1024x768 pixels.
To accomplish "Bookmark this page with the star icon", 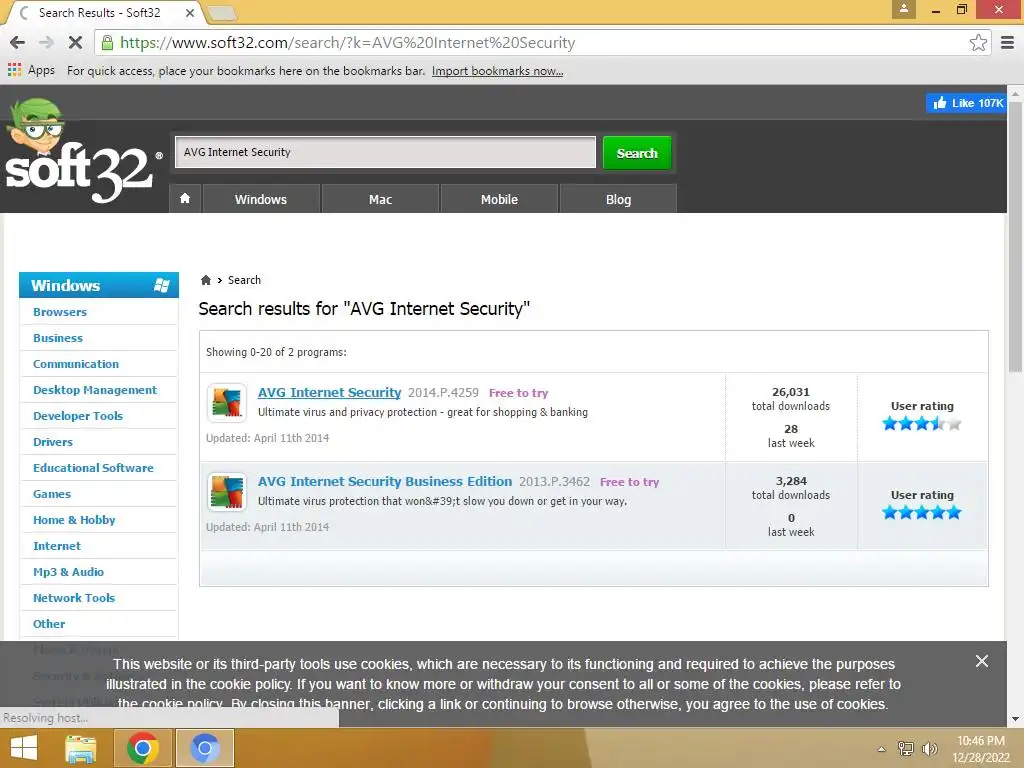I will click(978, 42).
